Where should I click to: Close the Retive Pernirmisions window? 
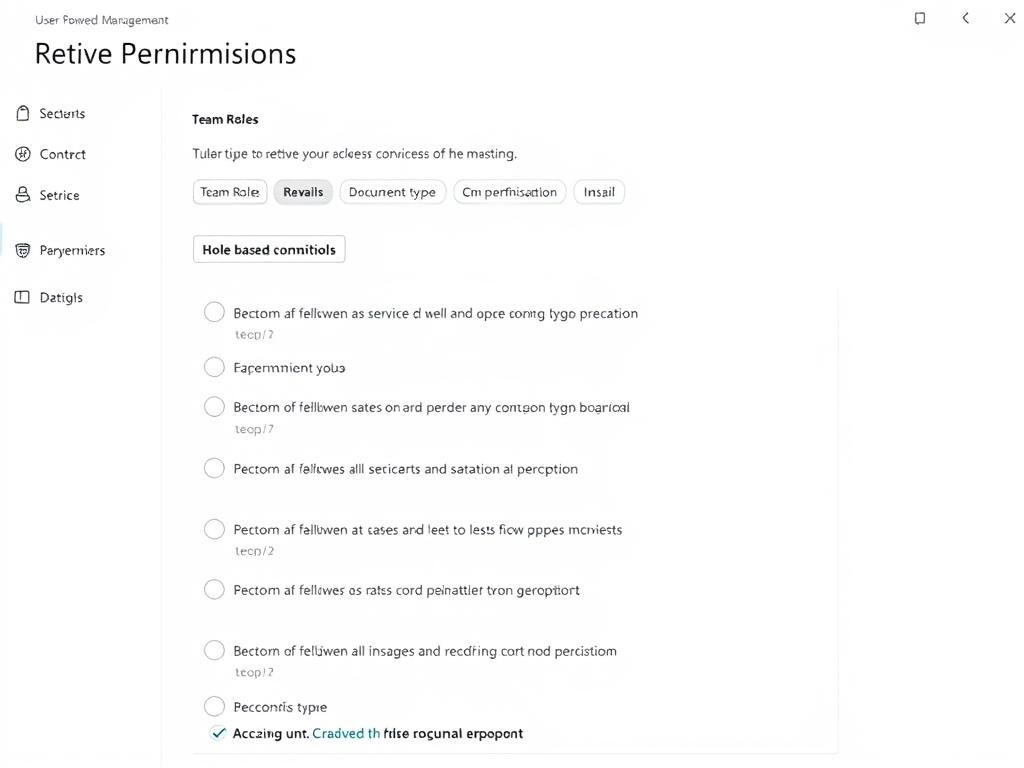[x=1009, y=18]
